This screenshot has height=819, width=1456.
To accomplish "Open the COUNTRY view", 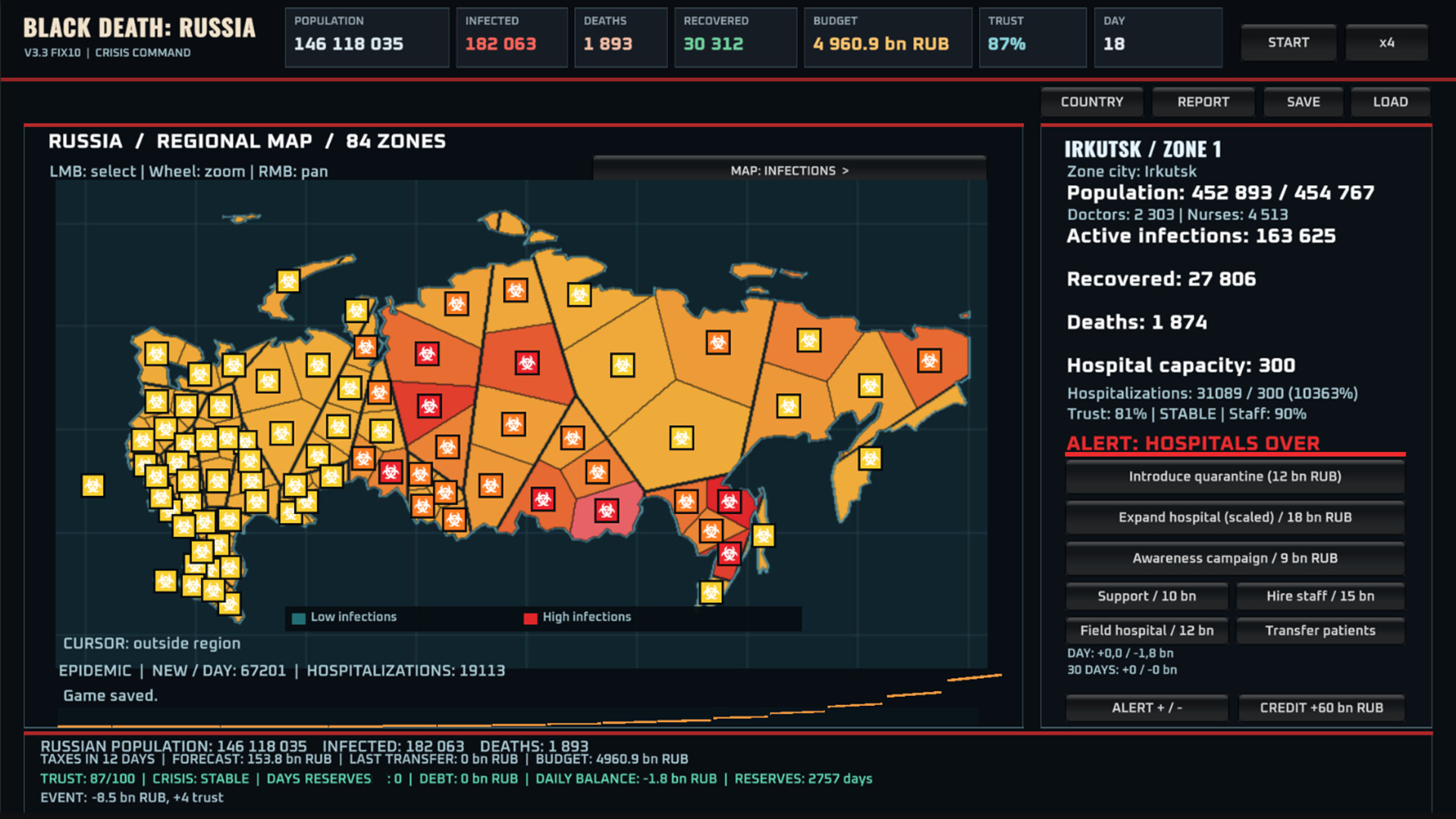I will pos(1092,102).
